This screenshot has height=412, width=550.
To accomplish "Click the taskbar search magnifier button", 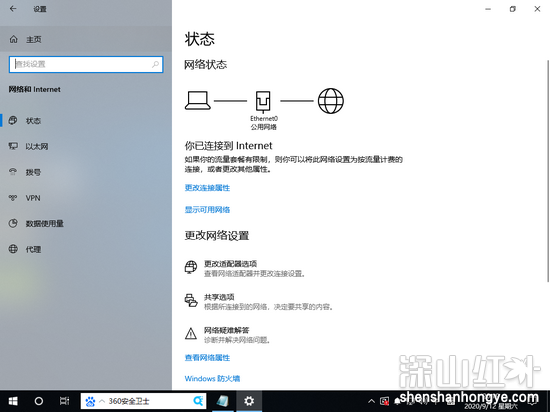I will click(198, 401).
